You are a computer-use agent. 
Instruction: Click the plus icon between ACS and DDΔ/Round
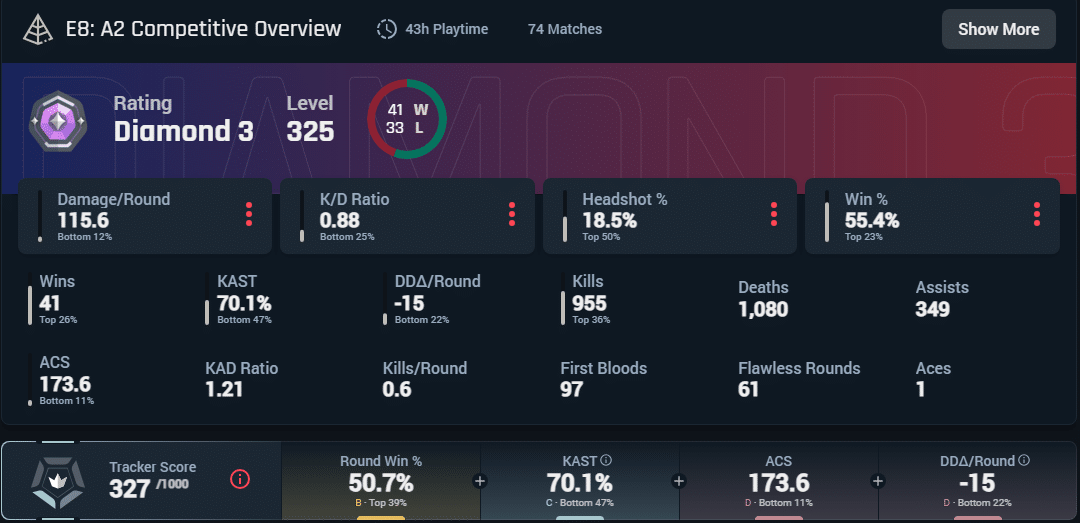pyautogui.click(x=878, y=480)
